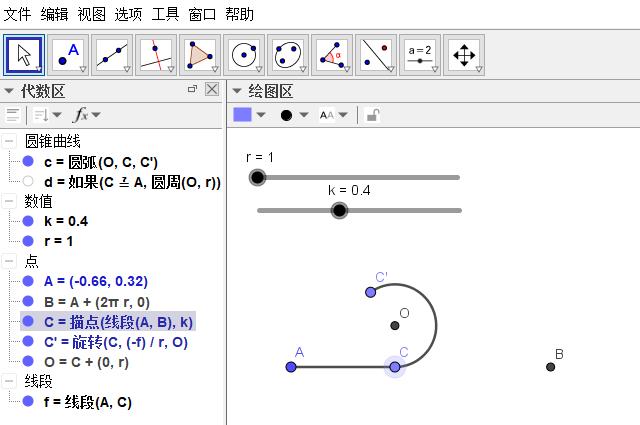The image size is (640, 425).
Task: Open the sort order dropdown arrow
Action: click(x=57, y=115)
